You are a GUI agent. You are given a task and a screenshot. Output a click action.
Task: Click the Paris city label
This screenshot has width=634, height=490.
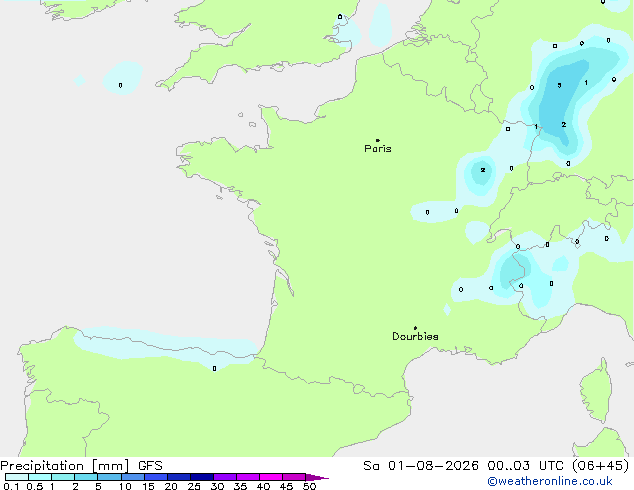(x=378, y=149)
